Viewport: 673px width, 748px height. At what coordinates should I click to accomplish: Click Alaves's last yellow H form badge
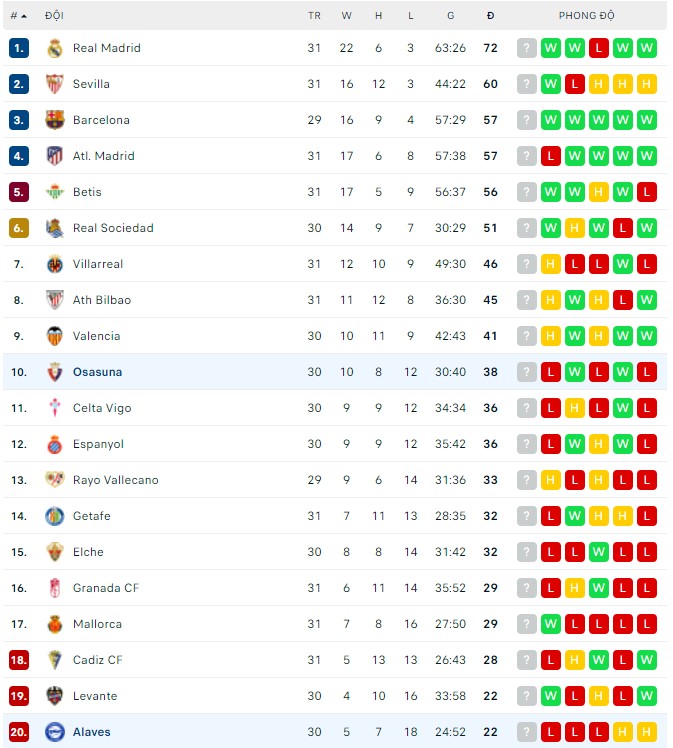tap(647, 732)
